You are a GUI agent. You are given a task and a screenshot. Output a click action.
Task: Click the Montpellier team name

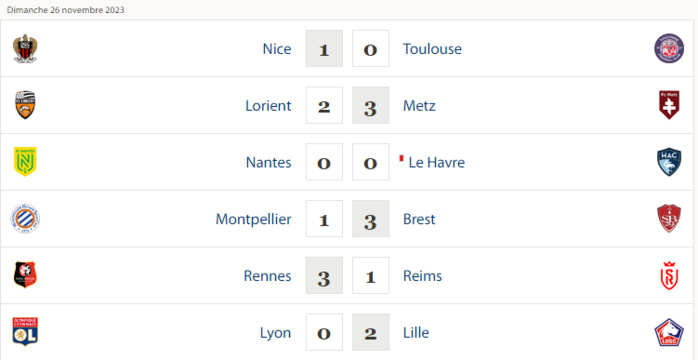click(x=254, y=219)
